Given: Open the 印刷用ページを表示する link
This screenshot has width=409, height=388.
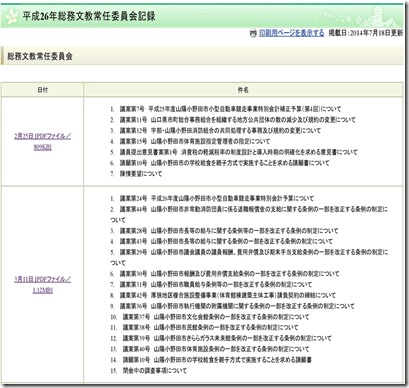Looking at the screenshot, I should (292, 33).
